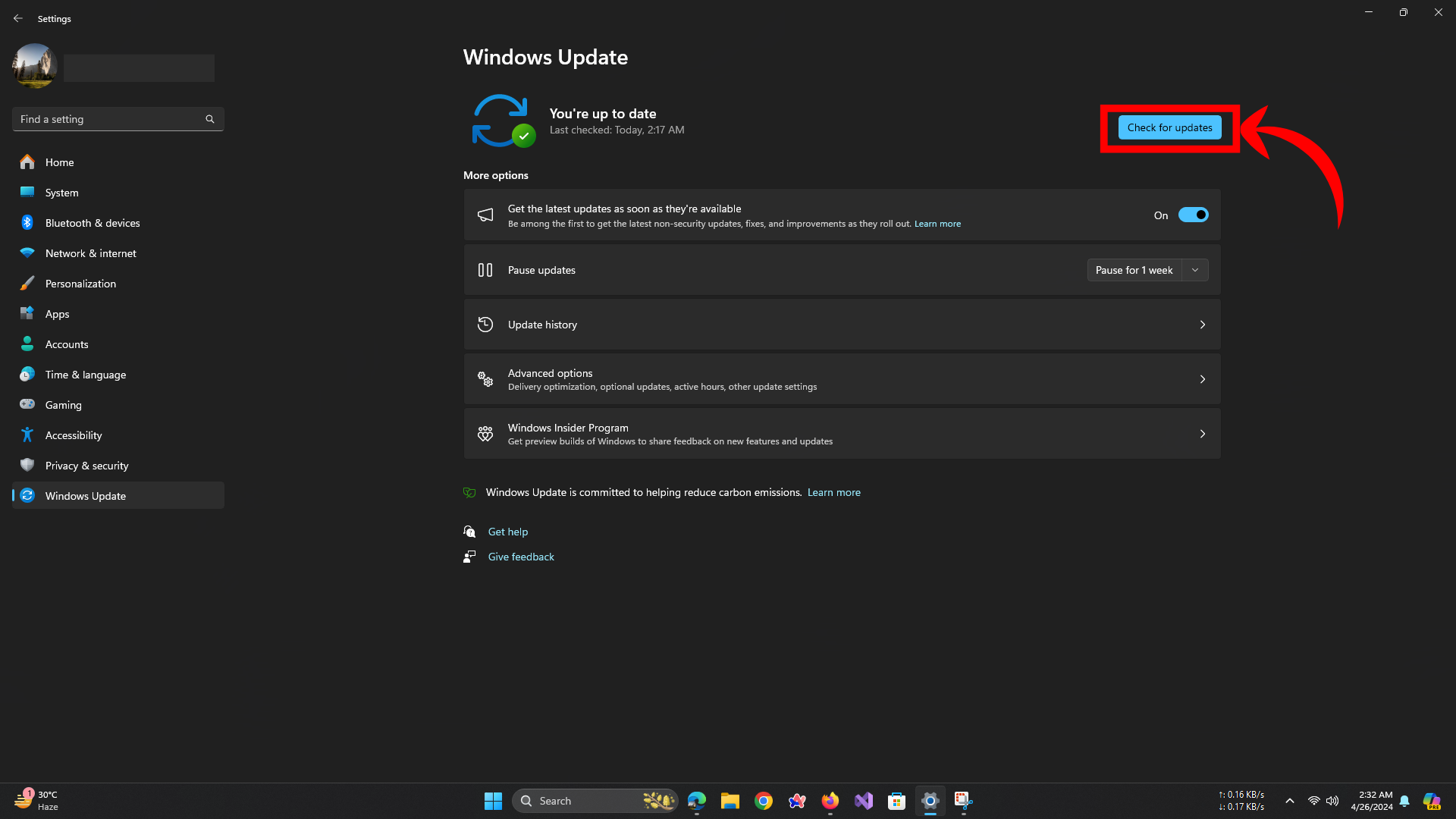The width and height of the screenshot is (1456, 819).
Task: Turn off get latest updates toggle
Action: click(x=1193, y=215)
